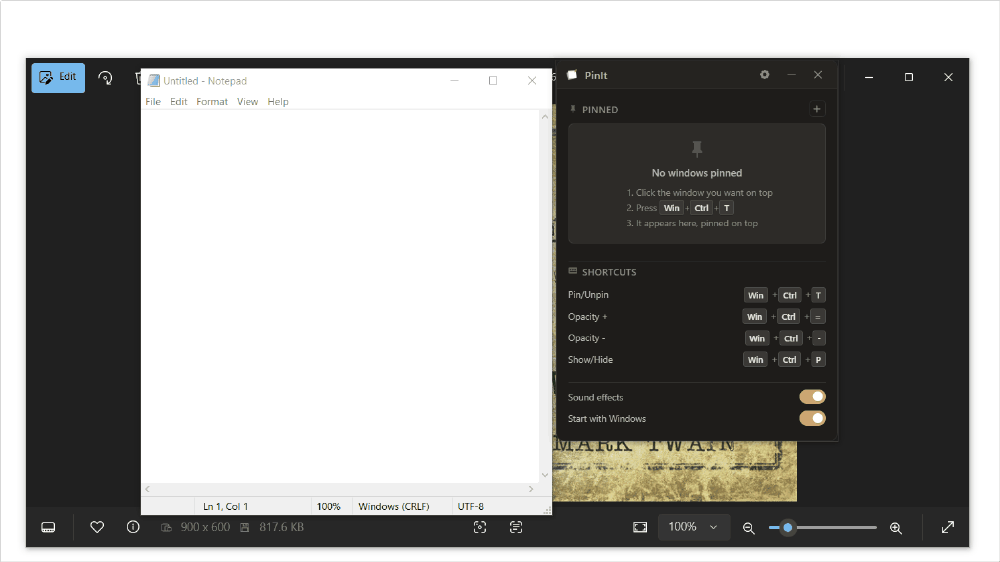Screen dimensions: 1000x562
Task: Enter fullscreen with the expand arrows icon
Action: point(948,527)
